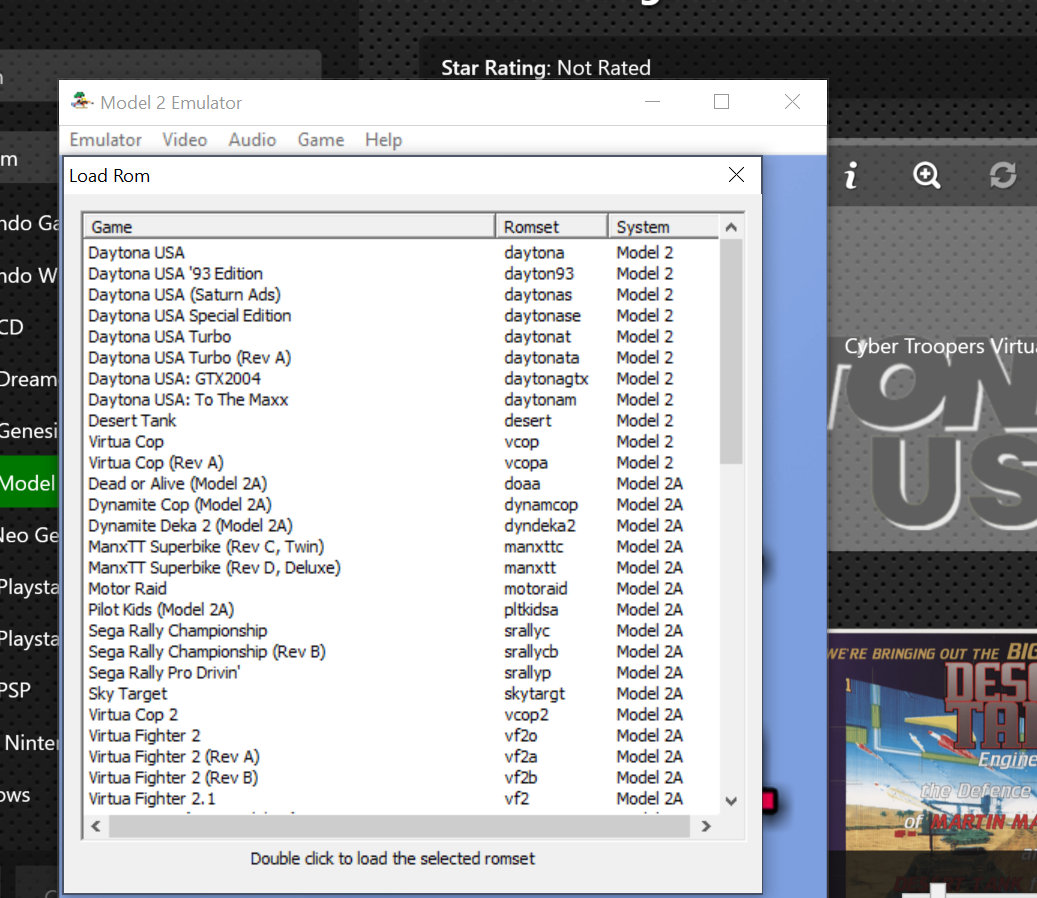
Task: Select 'Virtua Fighter 2 (Rev A)' row
Action: (401, 756)
